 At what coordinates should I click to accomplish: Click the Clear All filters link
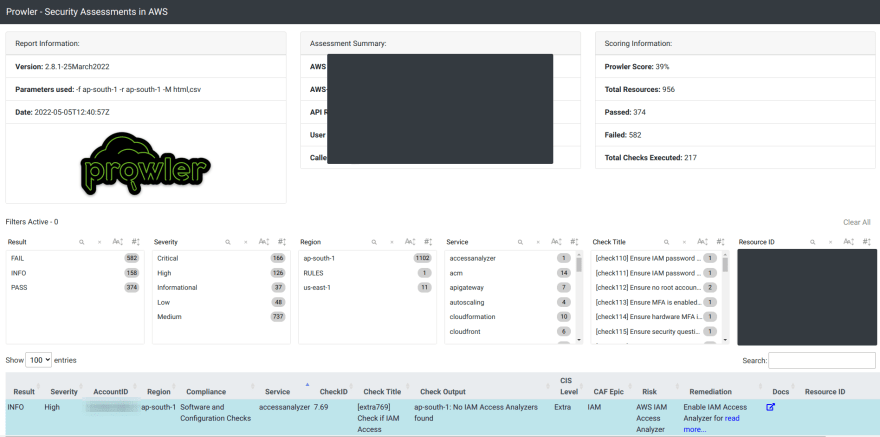coord(856,222)
